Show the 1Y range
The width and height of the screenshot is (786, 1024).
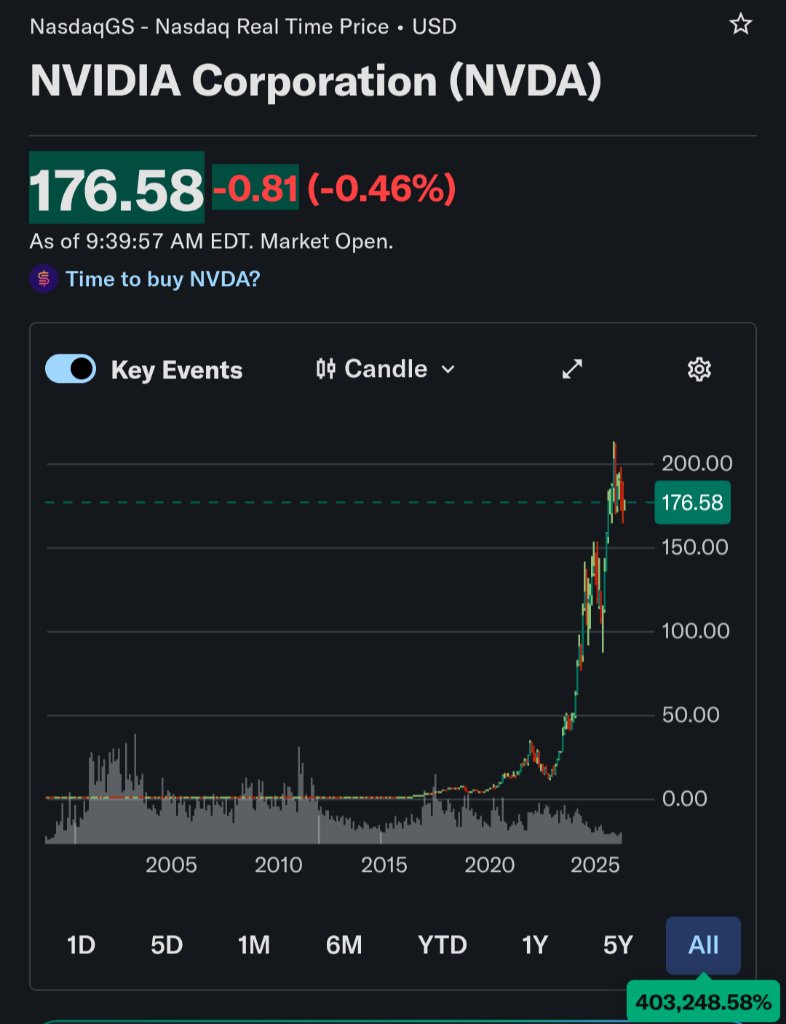535,945
